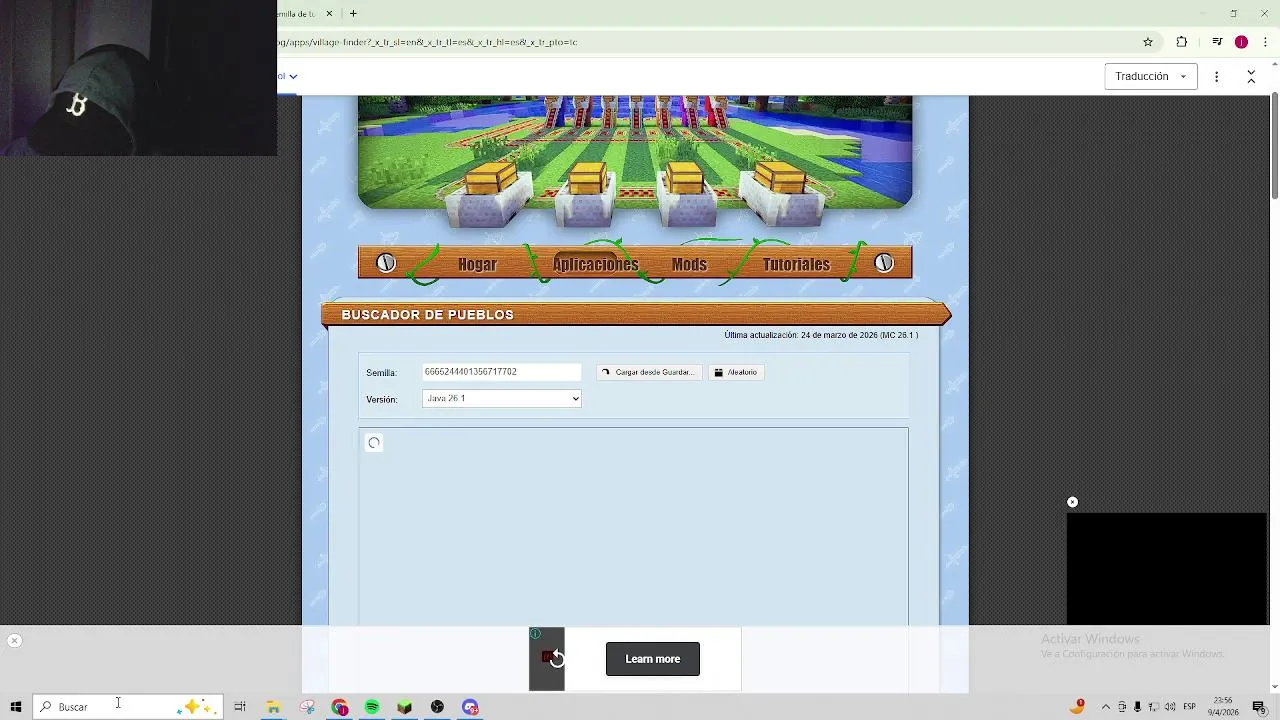Click the Buscador de Pueblos heading
This screenshot has width=1280, height=720.
(x=427, y=315)
